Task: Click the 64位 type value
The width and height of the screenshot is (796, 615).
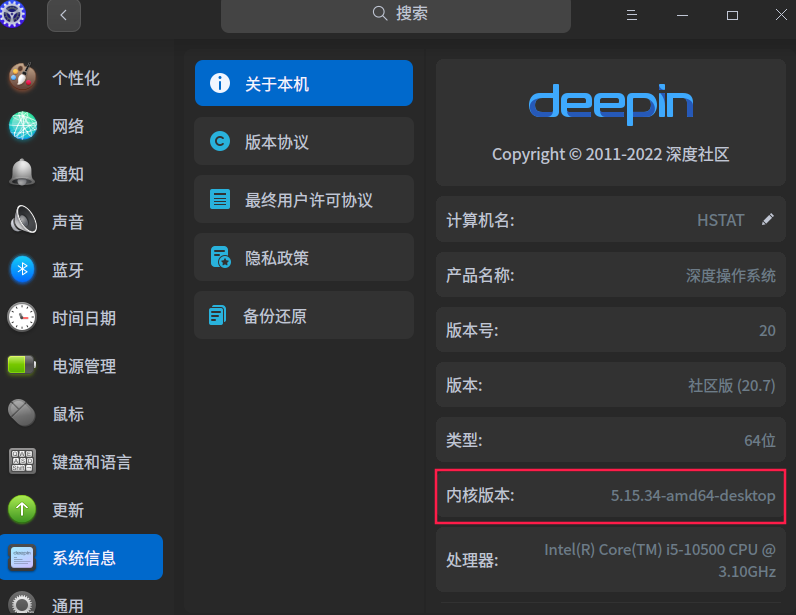Action: [x=759, y=440]
